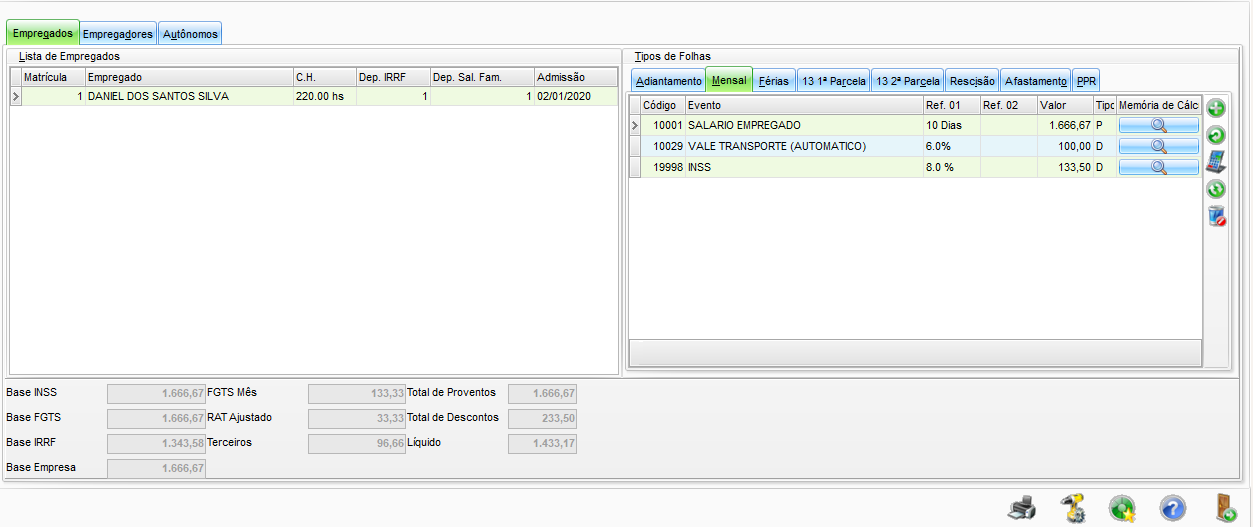Select employee DANIEL DOS SANTOS SILVA row

[158, 97]
